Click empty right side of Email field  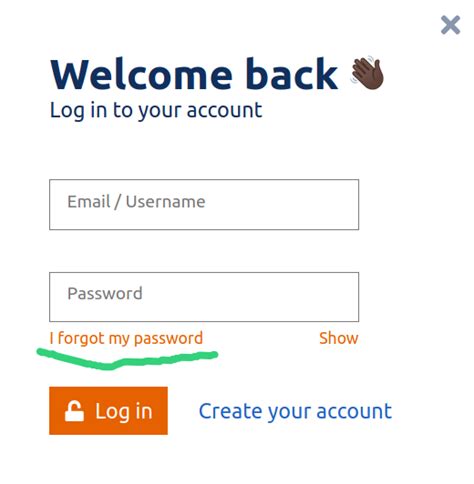(283, 205)
